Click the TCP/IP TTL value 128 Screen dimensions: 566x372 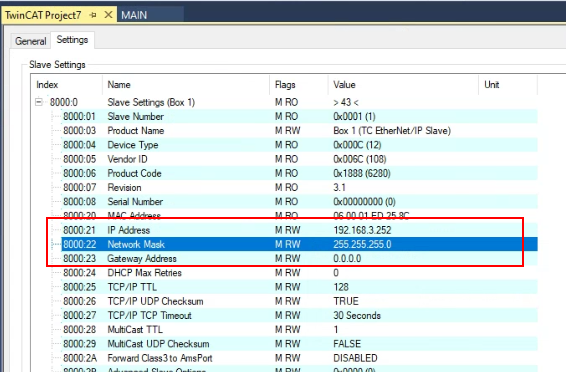pyautogui.click(x=341, y=287)
